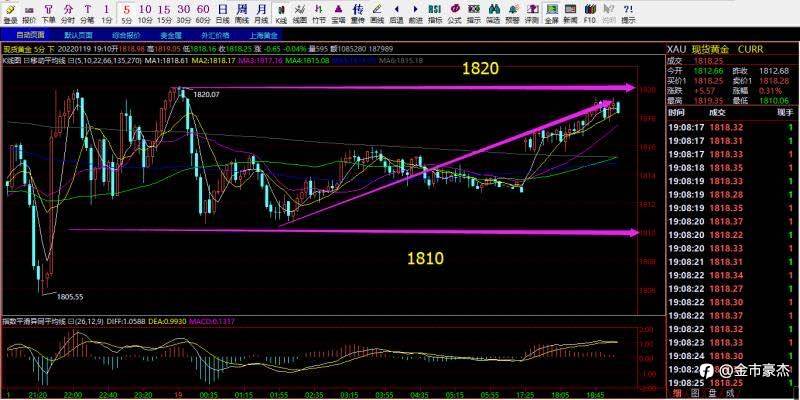Select the 1分 one-minute period
The width and height of the screenshot is (800, 400).
tap(106, 14)
